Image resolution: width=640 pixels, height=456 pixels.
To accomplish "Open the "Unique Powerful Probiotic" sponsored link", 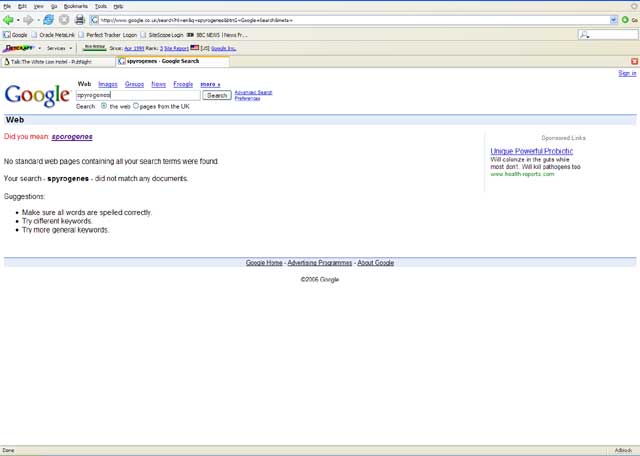I will click(531, 151).
